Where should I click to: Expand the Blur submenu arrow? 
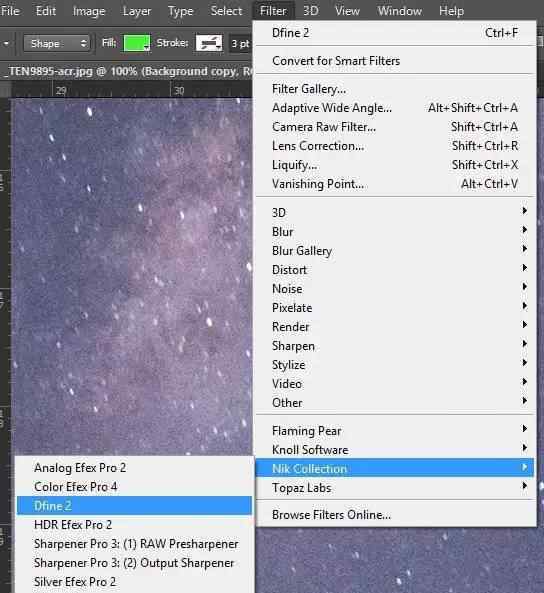[x=524, y=230]
